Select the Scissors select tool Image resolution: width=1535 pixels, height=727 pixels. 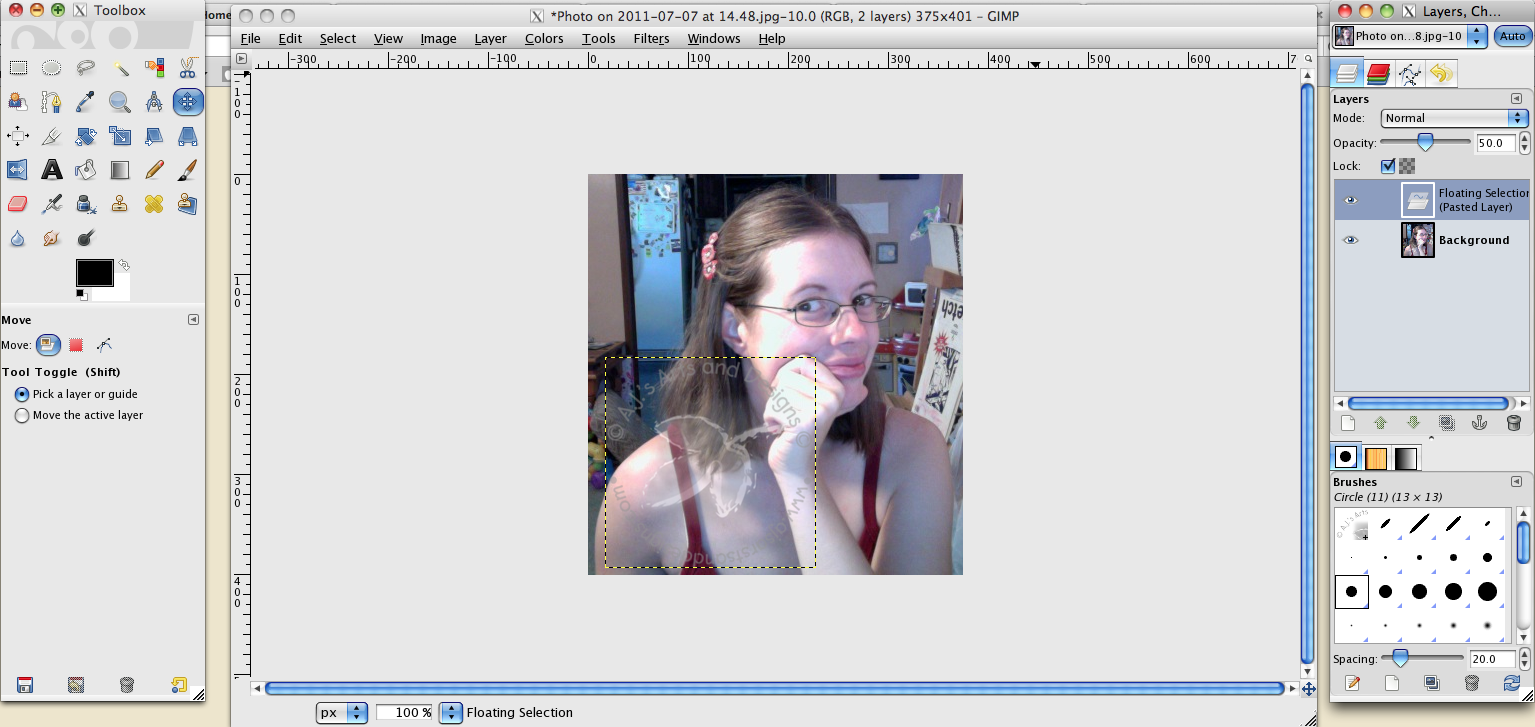pos(187,68)
